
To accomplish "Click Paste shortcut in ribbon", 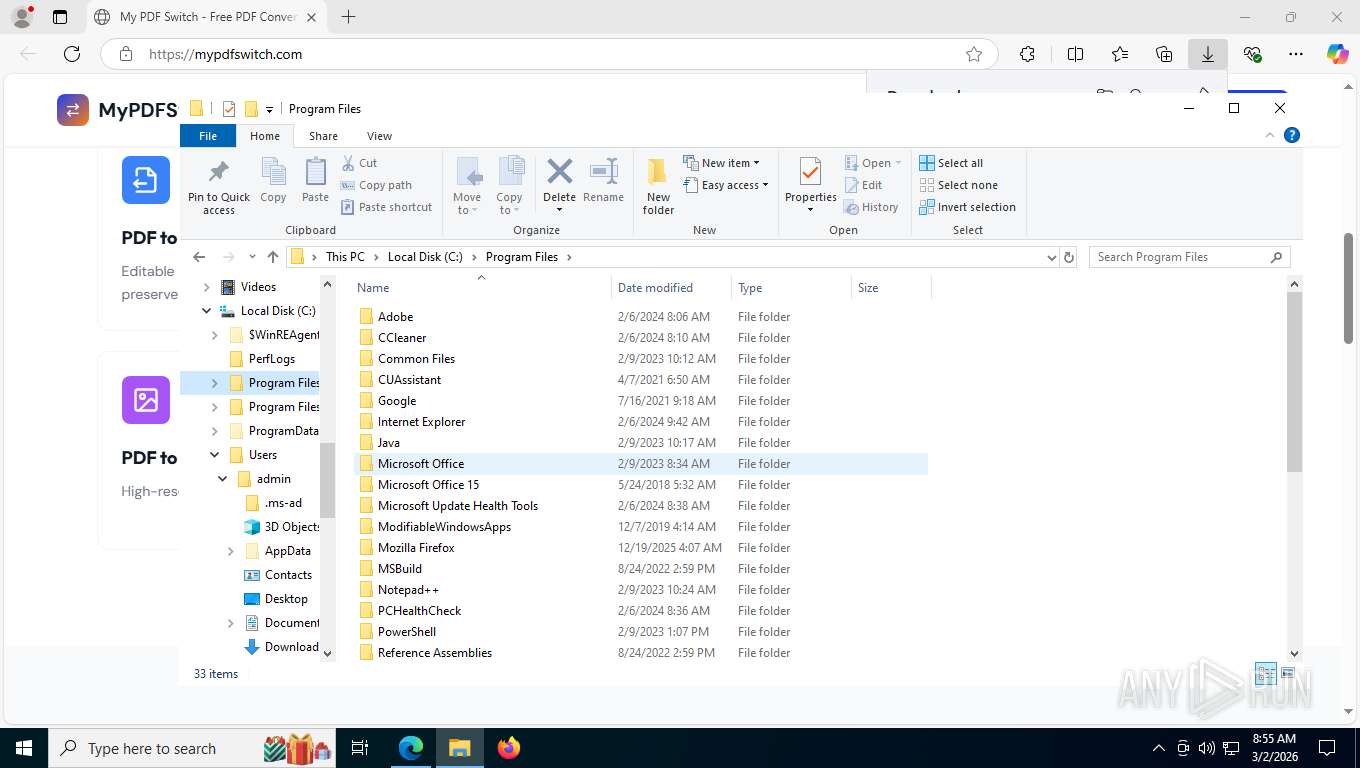I will coord(386,207).
